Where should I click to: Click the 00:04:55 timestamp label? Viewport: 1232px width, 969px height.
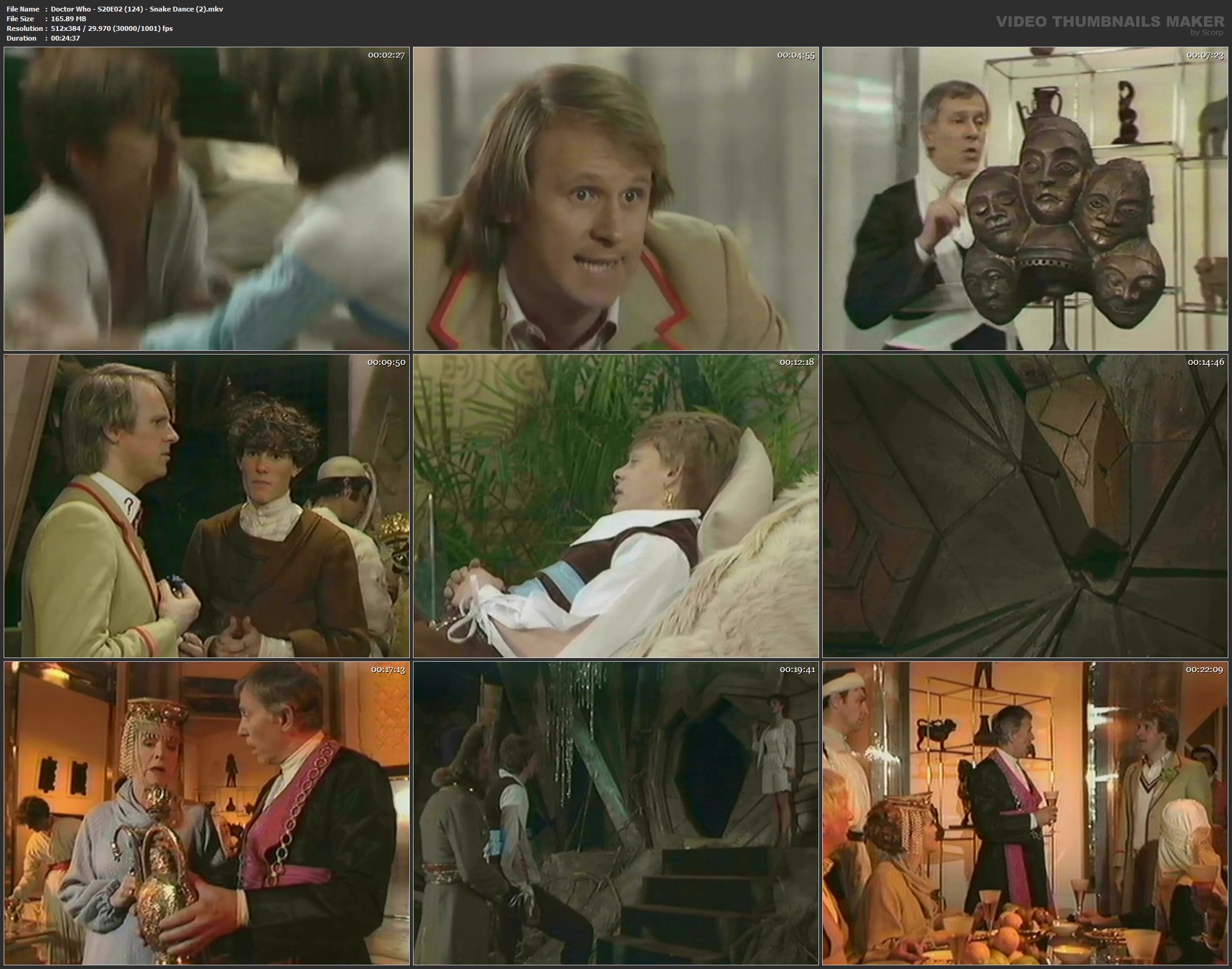[x=795, y=55]
